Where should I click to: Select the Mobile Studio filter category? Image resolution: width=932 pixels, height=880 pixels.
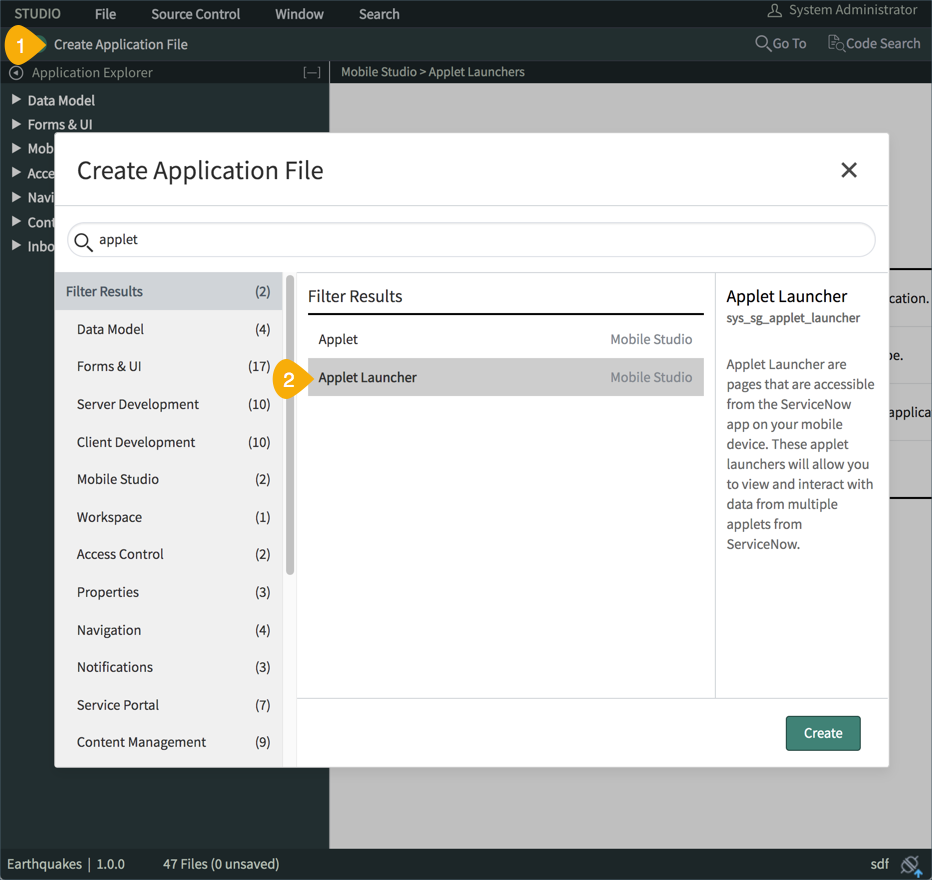pyautogui.click(x=116, y=479)
